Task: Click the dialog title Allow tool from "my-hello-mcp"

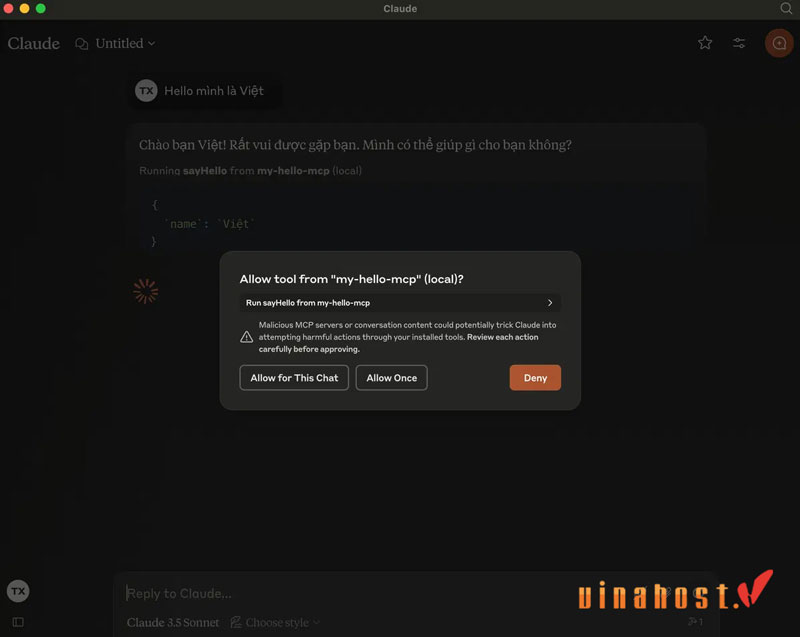Action: point(352,279)
